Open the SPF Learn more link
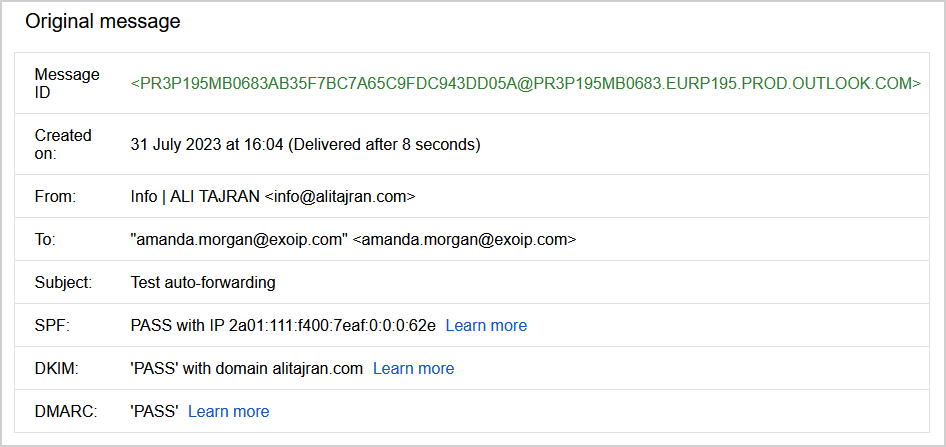 click(x=486, y=326)
